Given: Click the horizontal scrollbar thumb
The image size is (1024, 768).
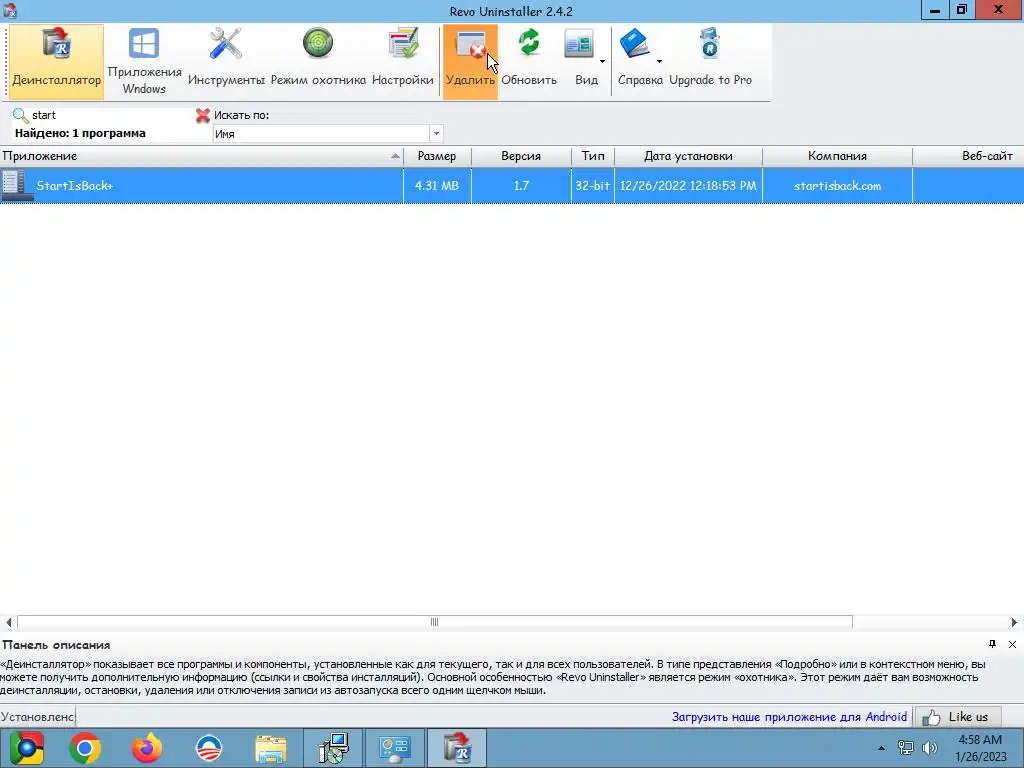Looking at the screenshot, I should [434, 622].
